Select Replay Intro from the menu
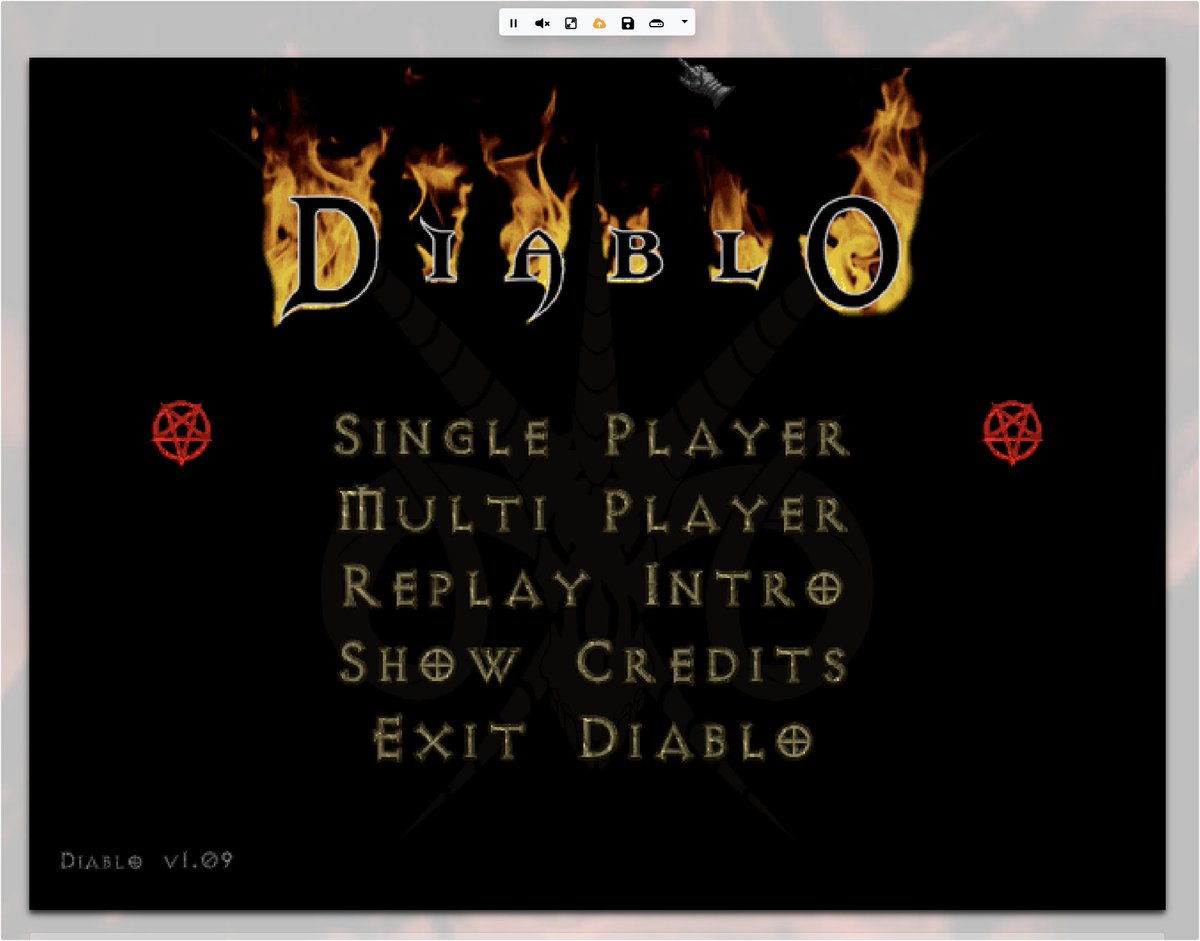 (x=592, y=587)
